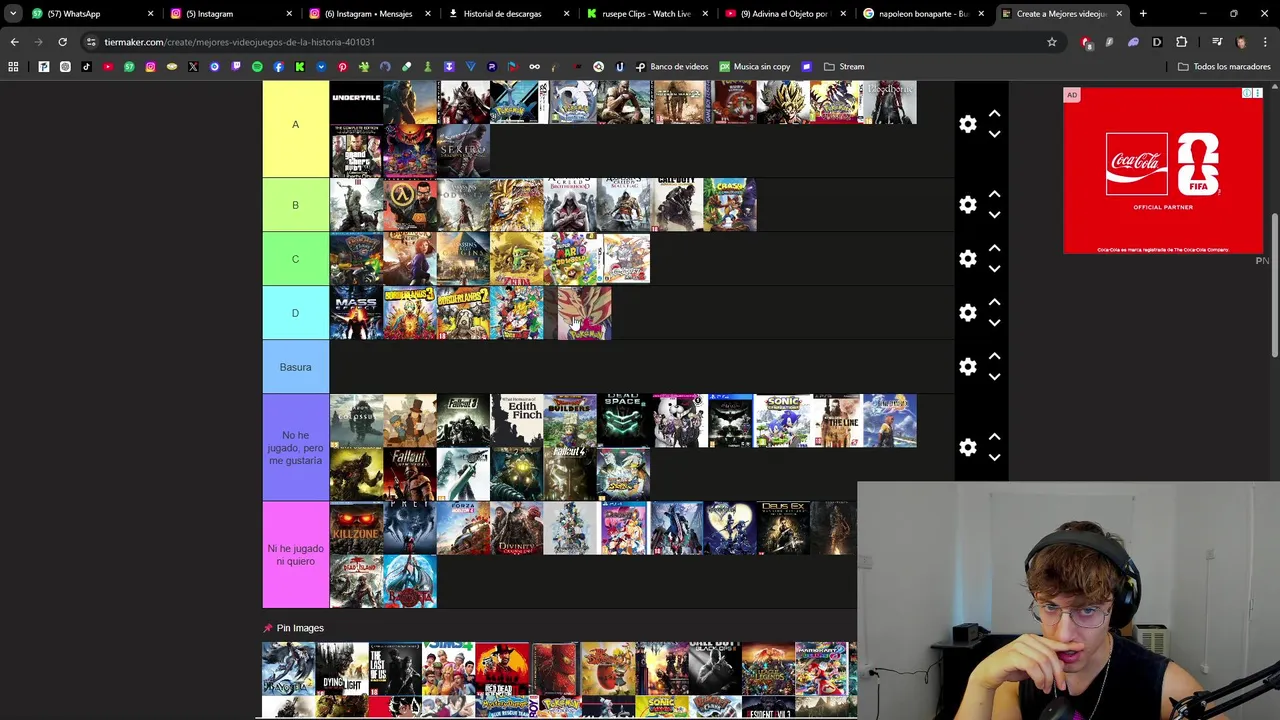
Task: Open a new browser tab
Action: tap(1143, 14)
